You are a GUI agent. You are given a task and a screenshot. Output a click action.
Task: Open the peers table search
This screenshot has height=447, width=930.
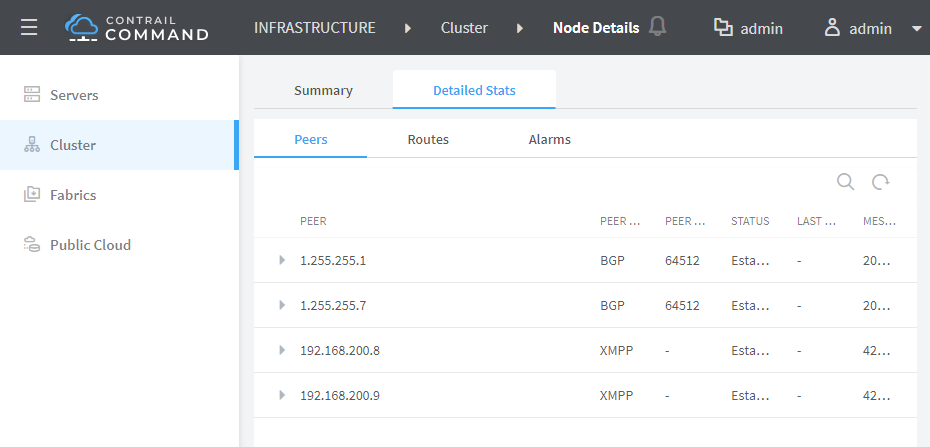point(845,181)
